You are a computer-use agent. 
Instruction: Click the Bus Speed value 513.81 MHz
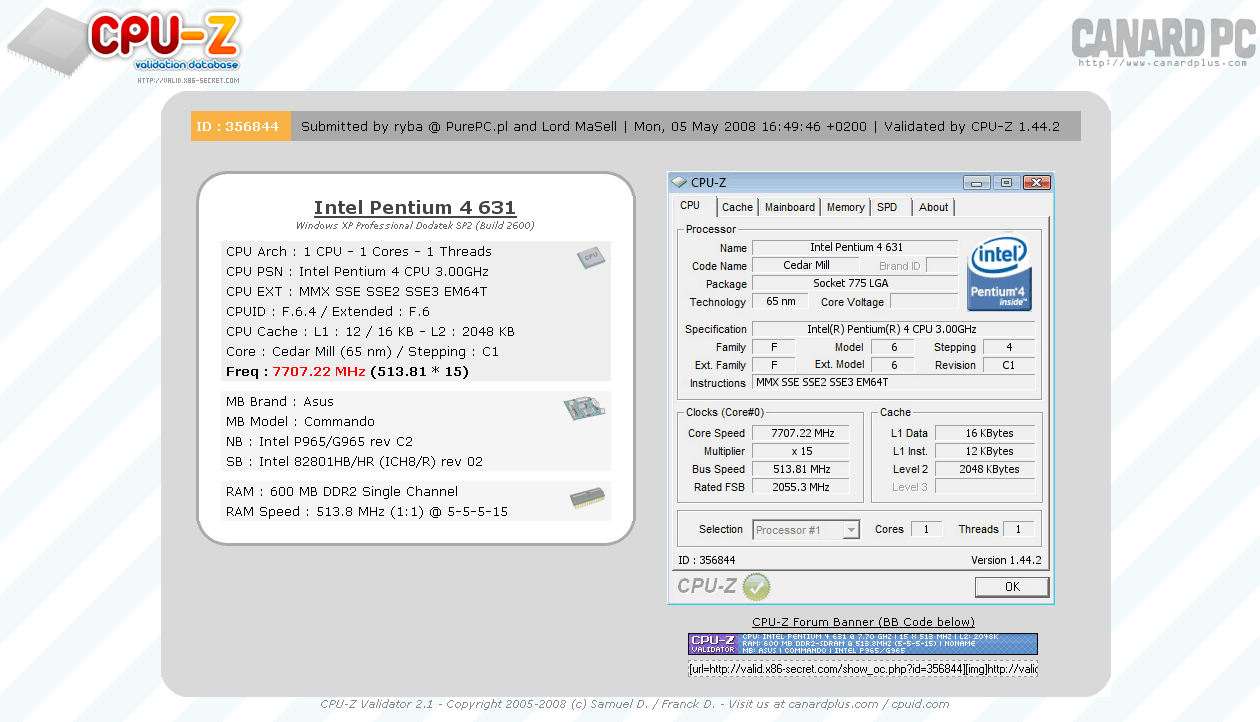pyautogui.click(x=802, y=469)
